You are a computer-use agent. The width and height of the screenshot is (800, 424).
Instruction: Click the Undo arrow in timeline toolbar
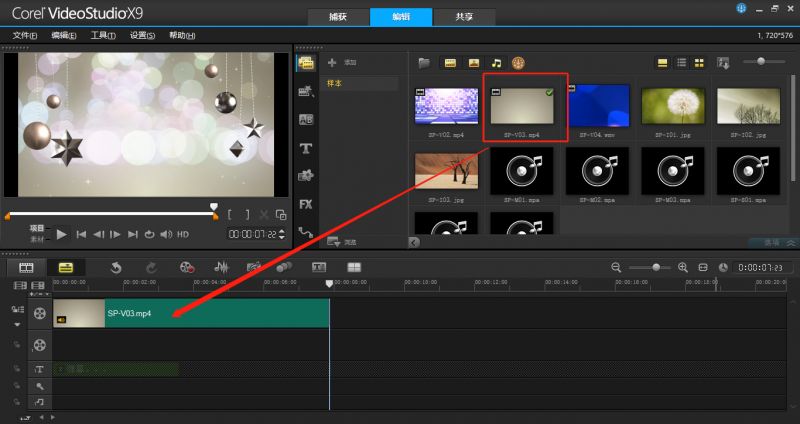115,268
